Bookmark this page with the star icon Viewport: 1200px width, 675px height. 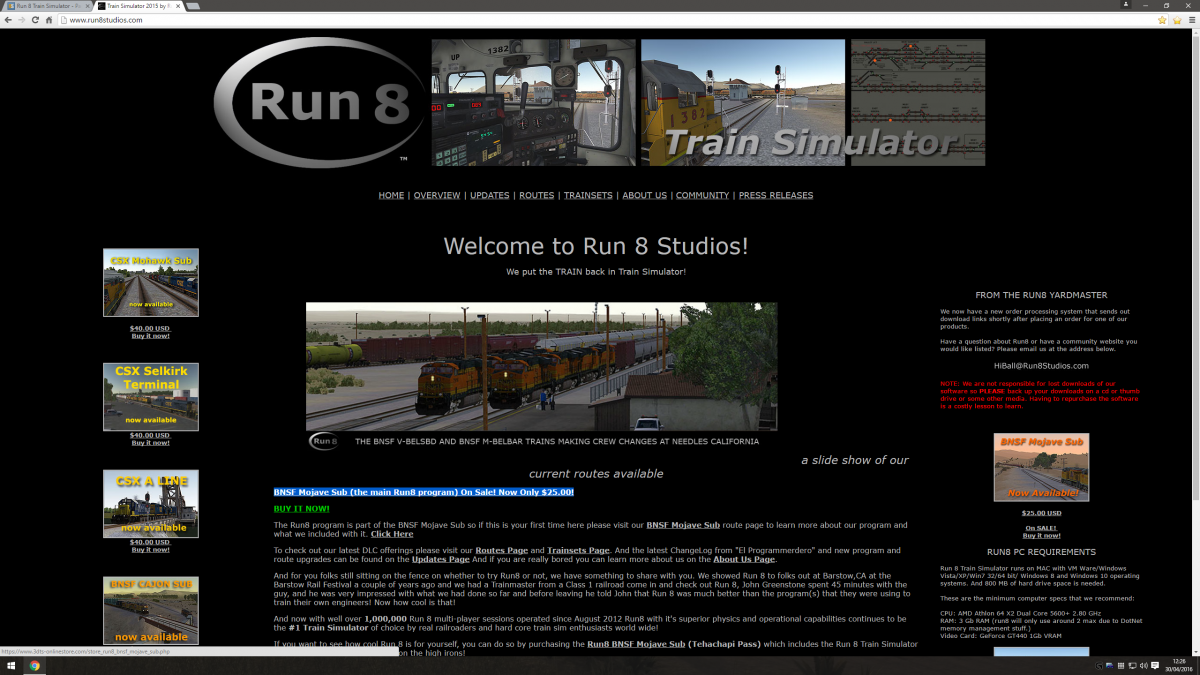[1162, 20]
